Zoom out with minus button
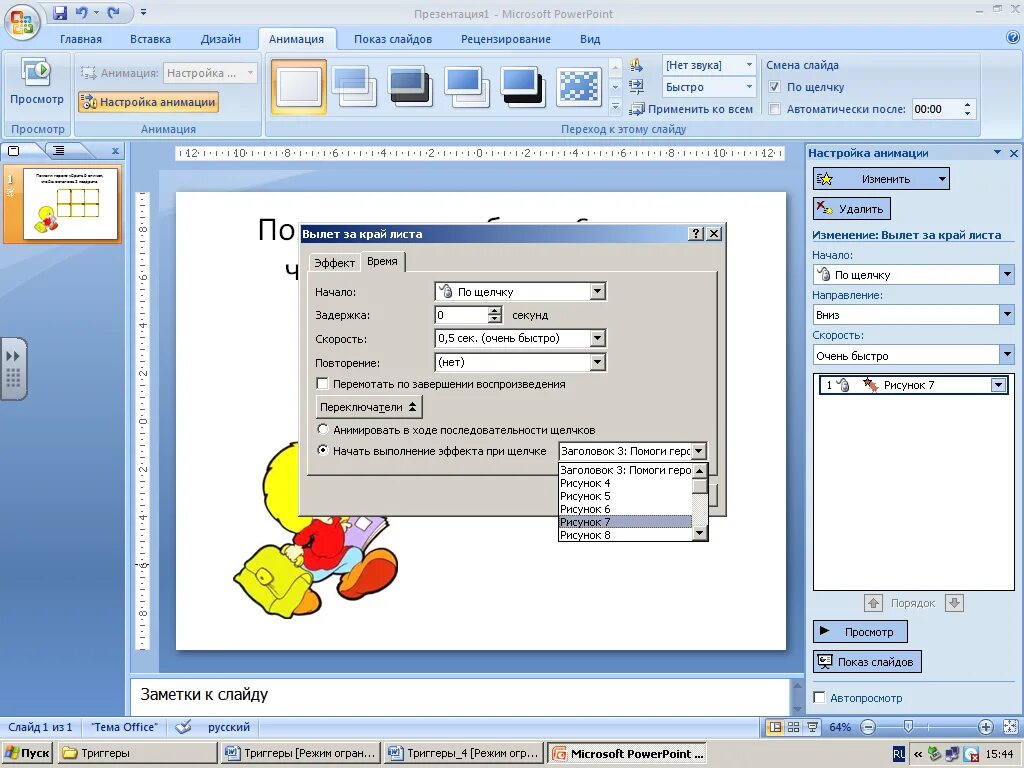This screenshot has width=1024, height=768. pos(867,727)
